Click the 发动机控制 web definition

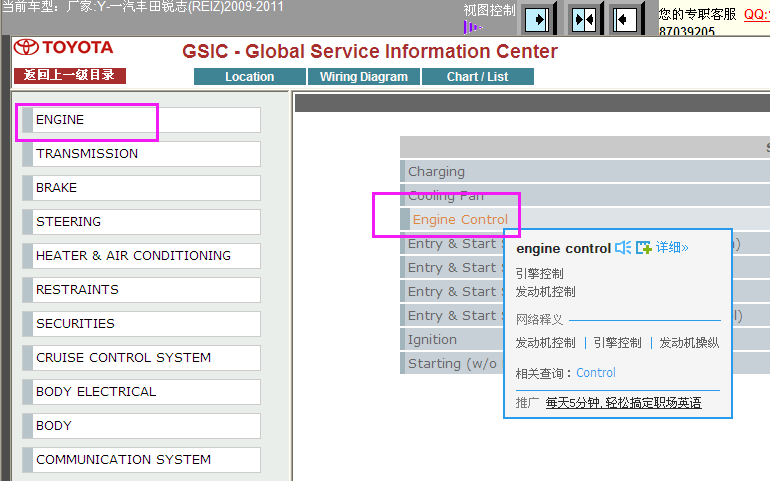point(545,343)
